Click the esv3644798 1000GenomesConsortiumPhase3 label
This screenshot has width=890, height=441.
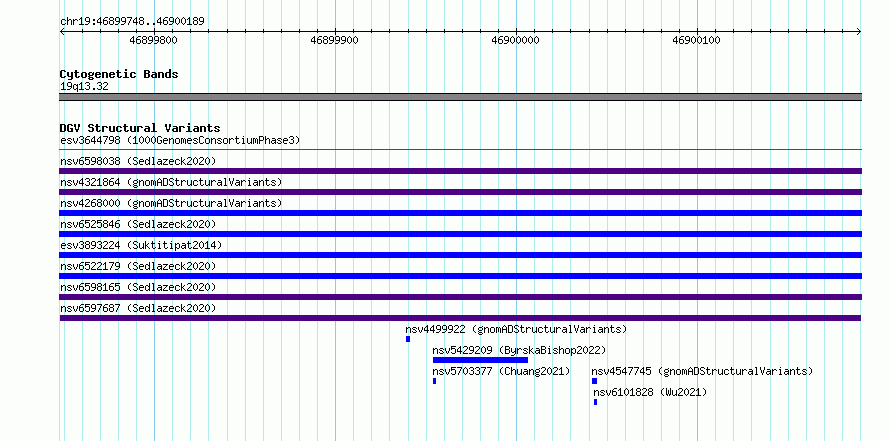coord(180,140)
